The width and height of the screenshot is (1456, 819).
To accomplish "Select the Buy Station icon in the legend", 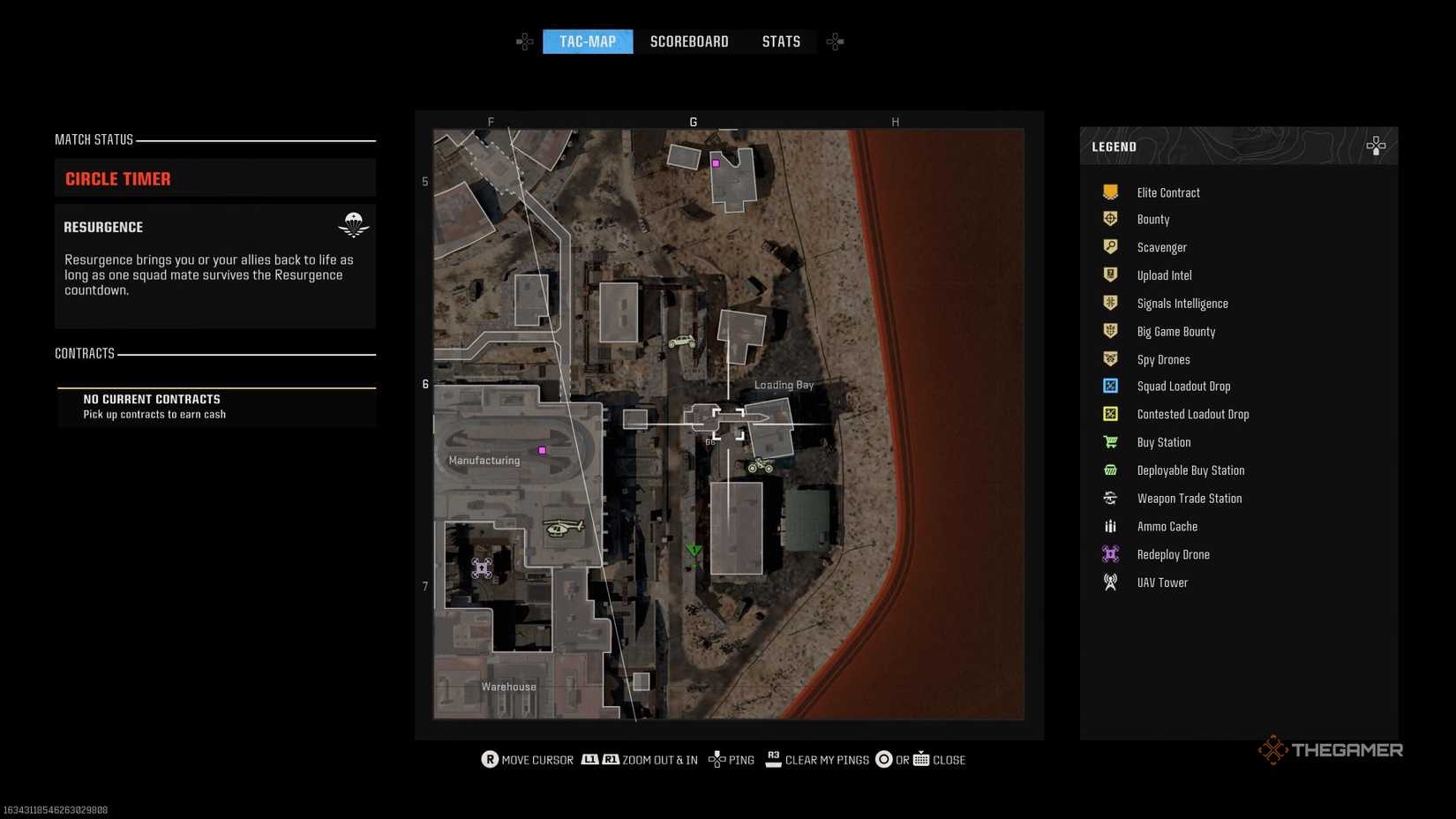I will pyautogui.click(x=1110, y=442).
